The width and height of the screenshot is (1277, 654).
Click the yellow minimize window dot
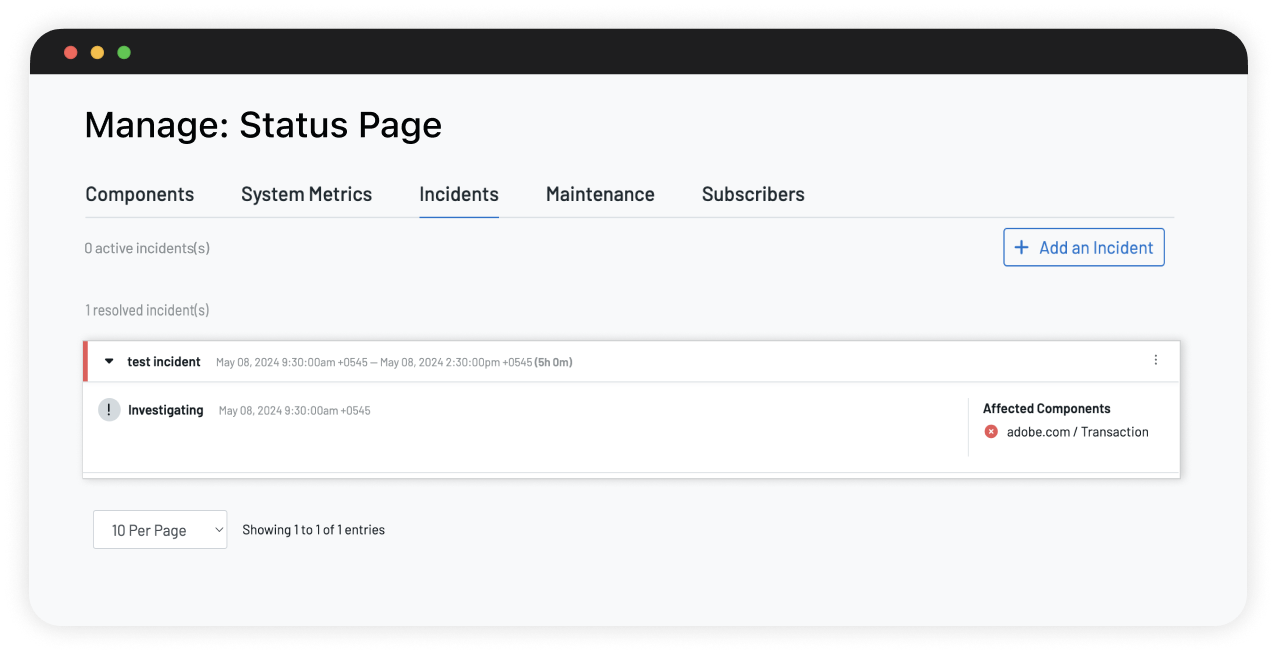click(97, 52)
